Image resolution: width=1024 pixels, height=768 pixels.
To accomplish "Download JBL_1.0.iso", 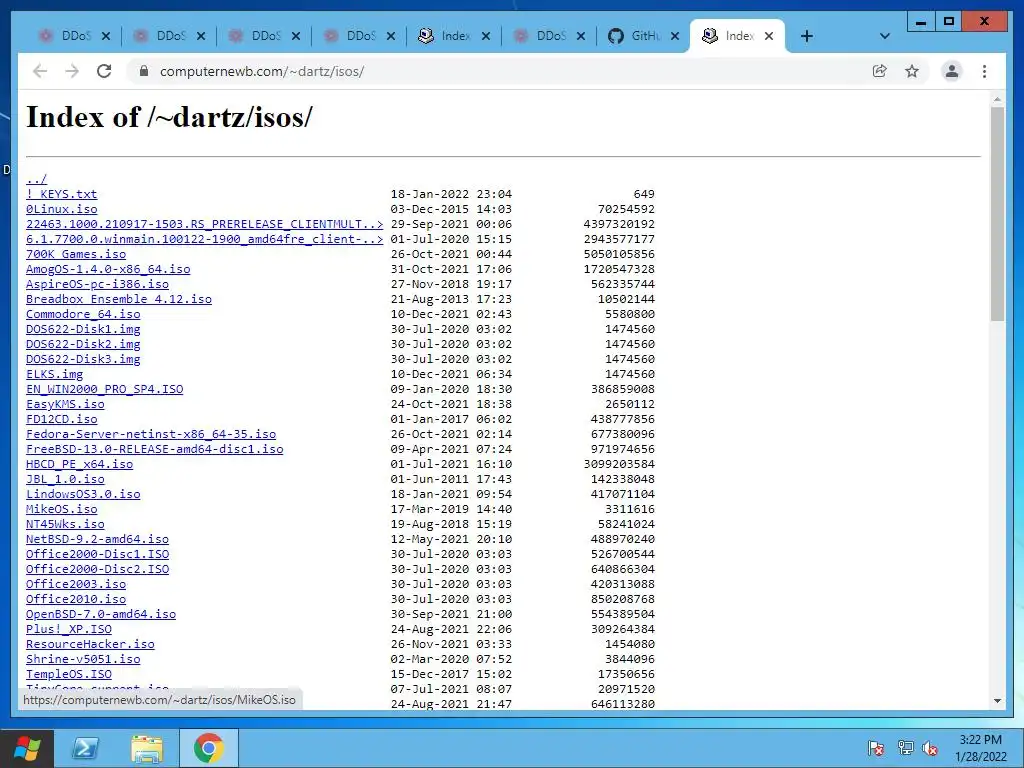I will click(x=65, y=479).
